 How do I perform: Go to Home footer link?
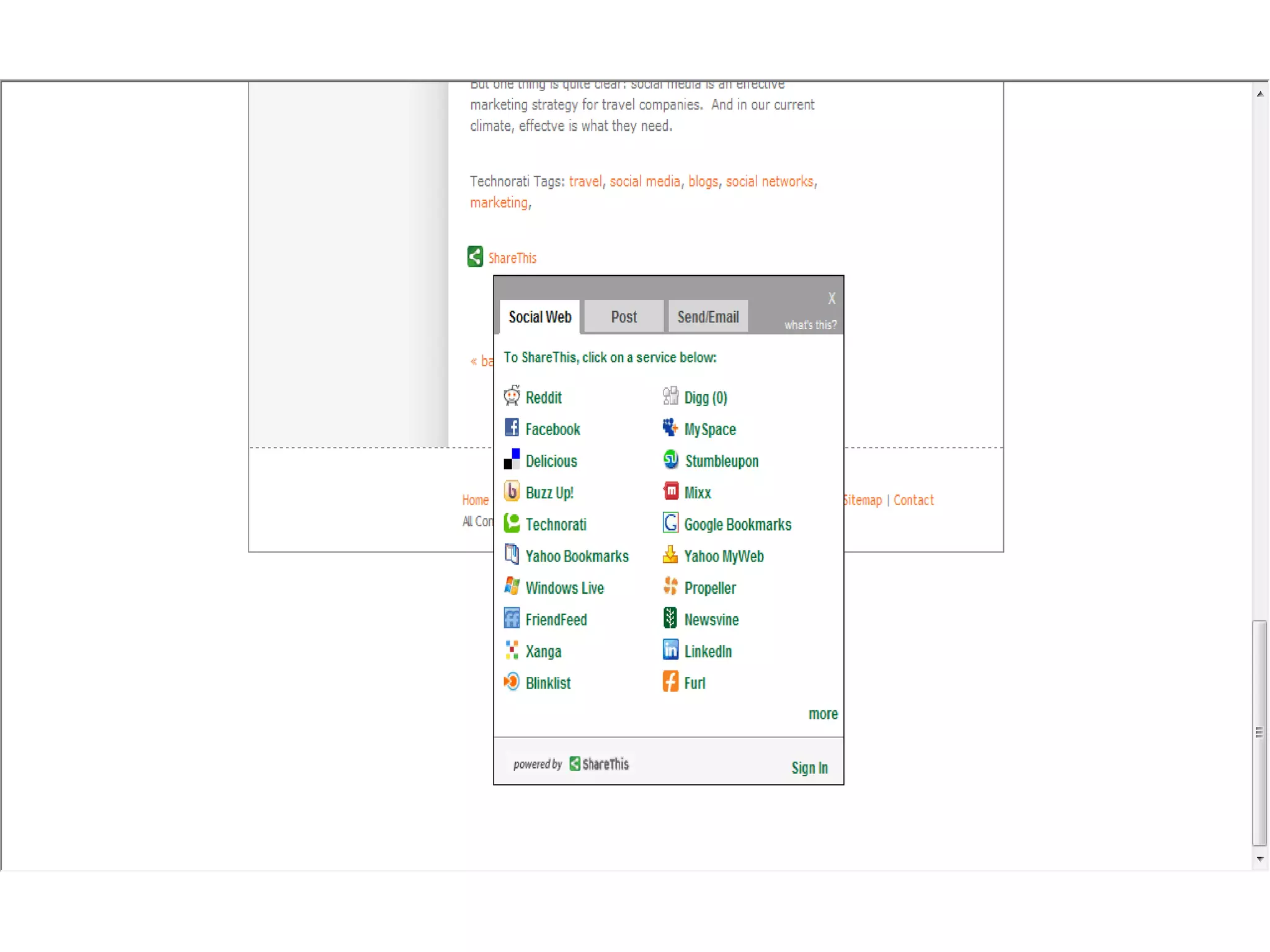click(x=475, y=500)
